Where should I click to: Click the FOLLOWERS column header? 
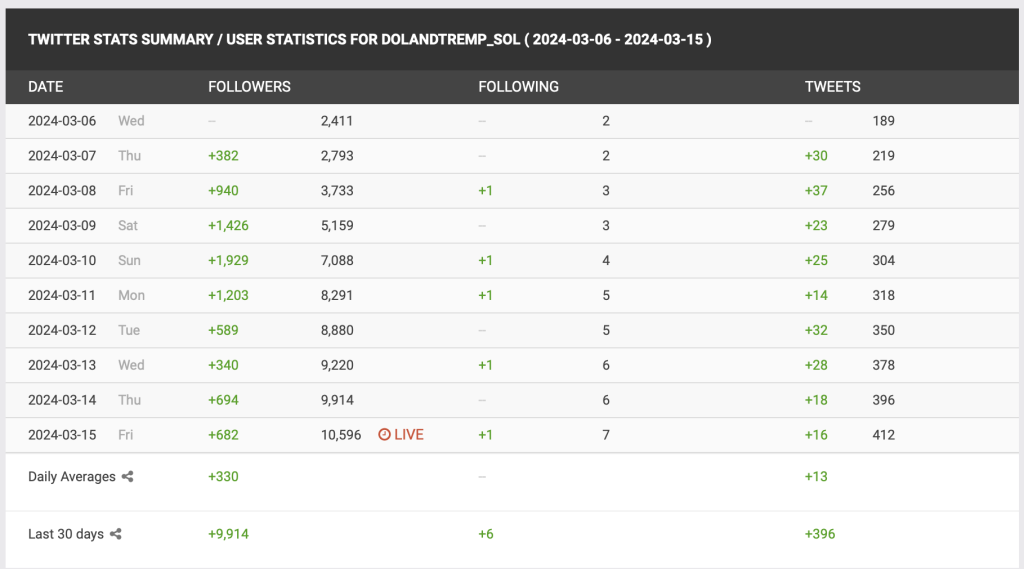pyautogui.click(x=249, y=87)
